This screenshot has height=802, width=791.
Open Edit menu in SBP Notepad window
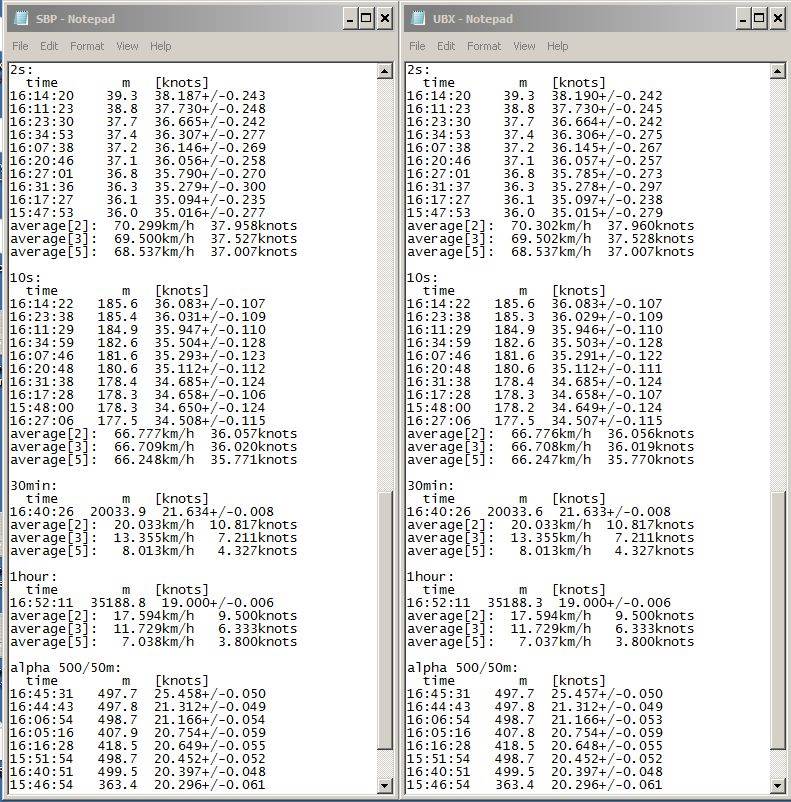point(49,46)
